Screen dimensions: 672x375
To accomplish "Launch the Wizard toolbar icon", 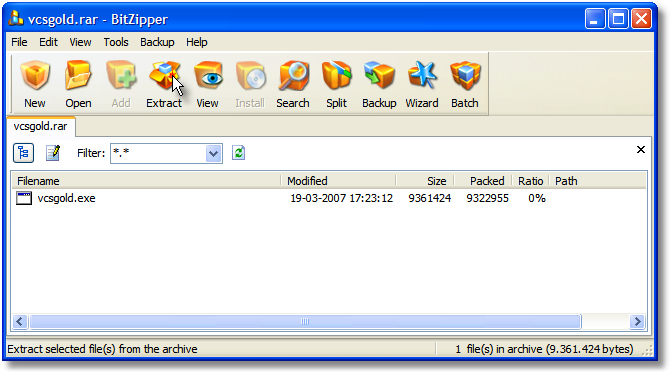I will (422, 76).
